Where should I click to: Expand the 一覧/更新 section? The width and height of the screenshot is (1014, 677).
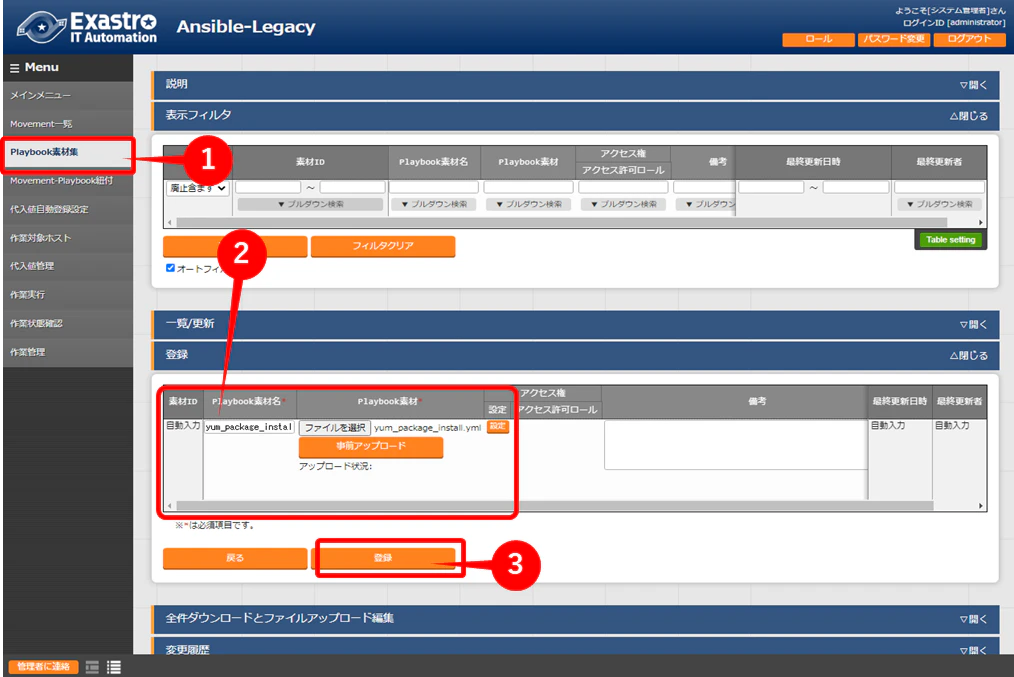pyautogui.click(x=973, y=324)
